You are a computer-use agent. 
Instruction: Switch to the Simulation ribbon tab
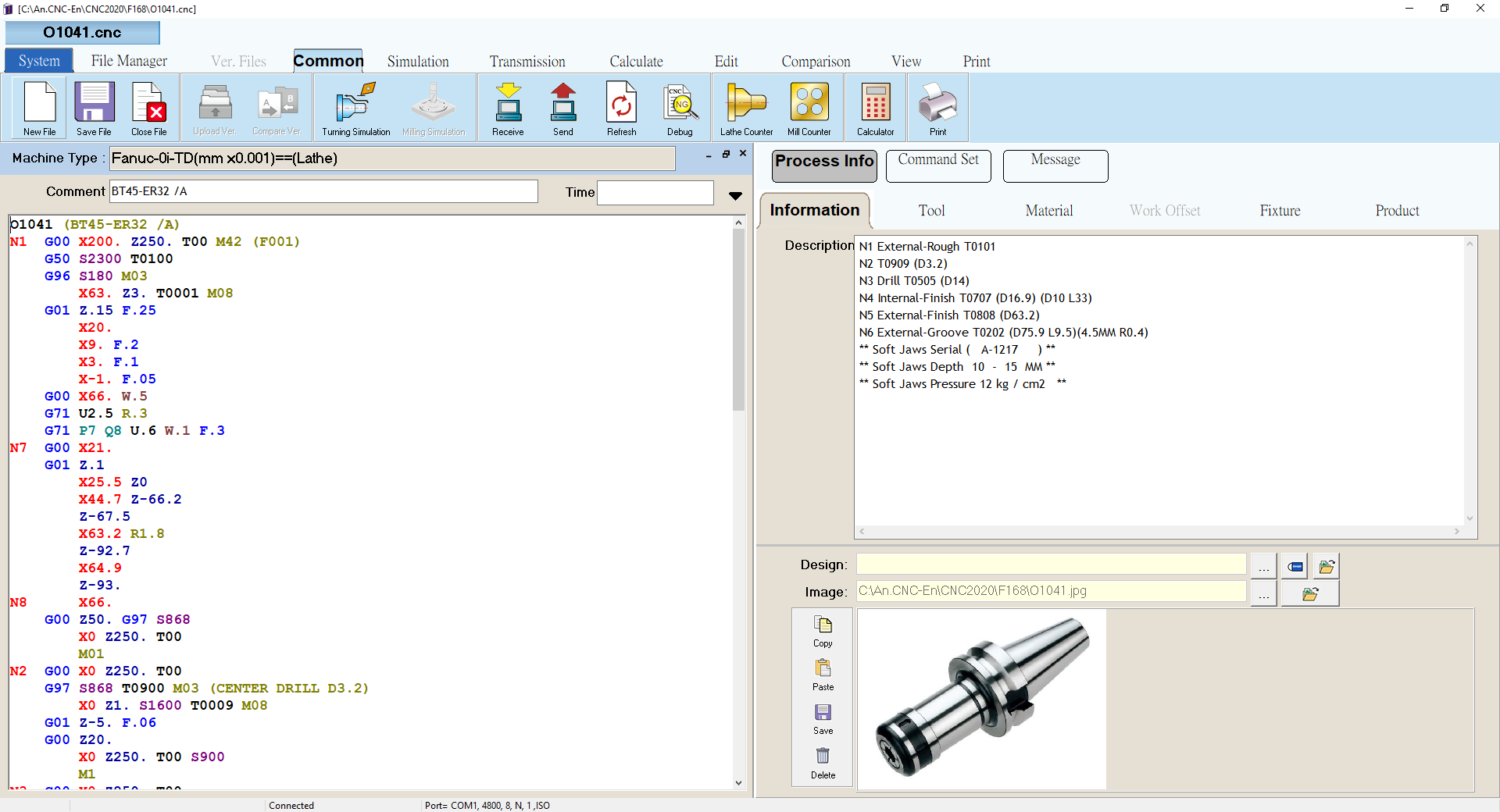pyautogui.click(x=418, y=61)
